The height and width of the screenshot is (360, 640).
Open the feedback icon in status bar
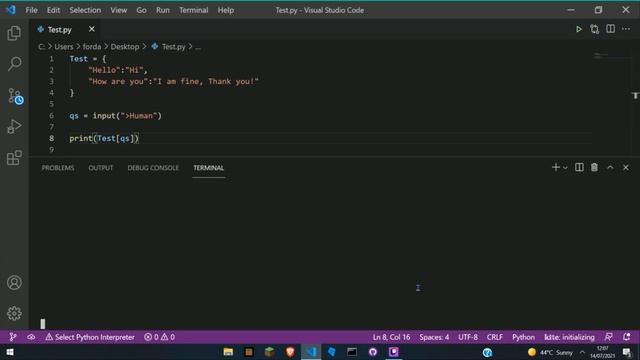click(608, 337)
